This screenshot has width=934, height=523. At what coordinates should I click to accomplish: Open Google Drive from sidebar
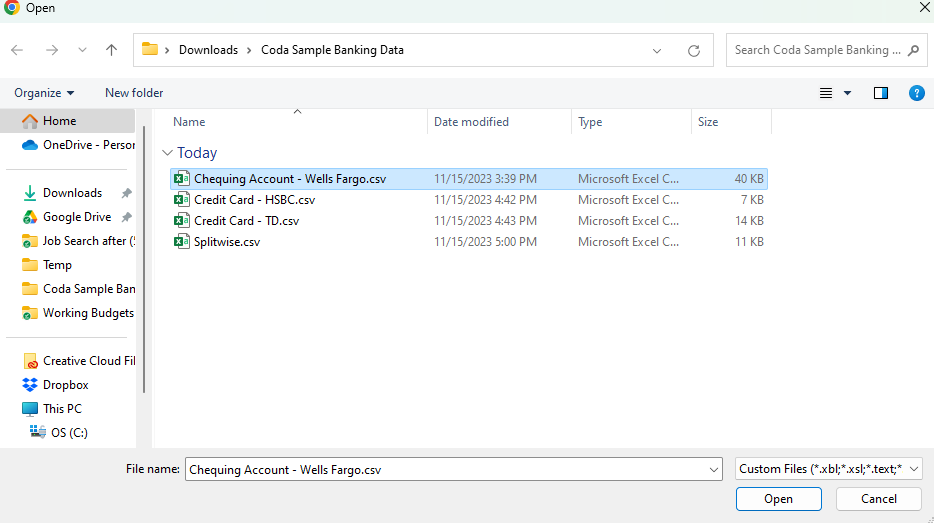(x=76, y=217)
